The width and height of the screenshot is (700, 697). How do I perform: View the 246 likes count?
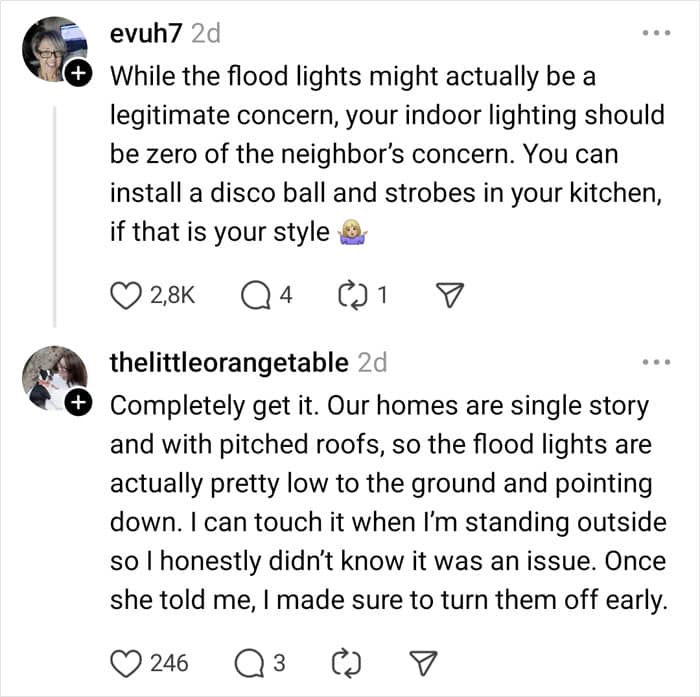click(x=169, y=663)
